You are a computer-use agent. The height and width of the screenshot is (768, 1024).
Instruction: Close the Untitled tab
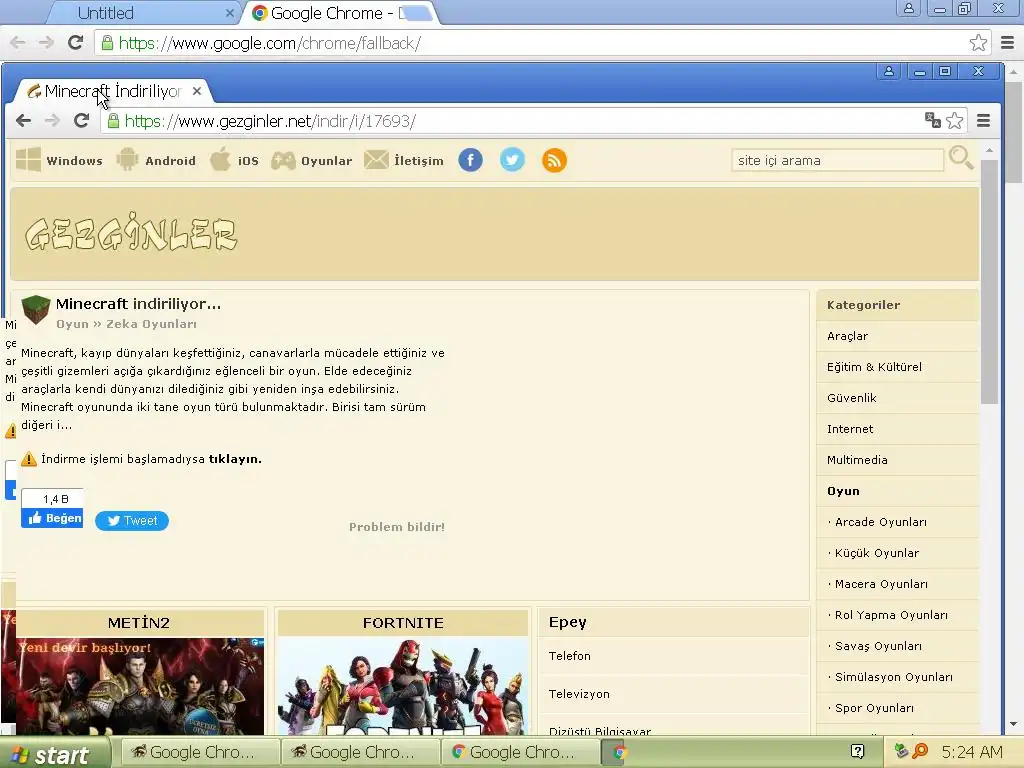(229, 13)
